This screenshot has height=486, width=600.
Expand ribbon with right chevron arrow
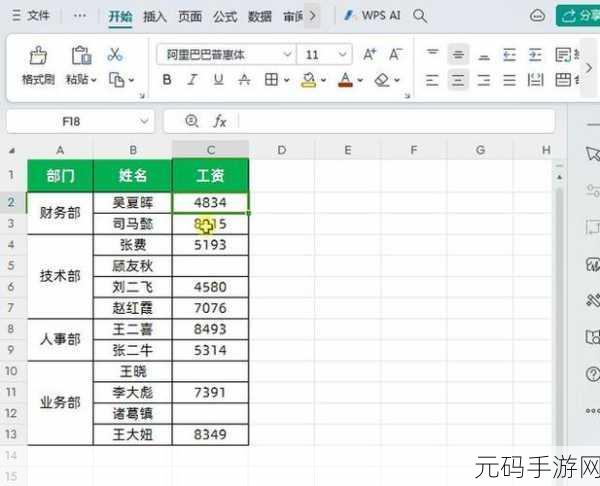pyautogui.click(x=589, y=68)
